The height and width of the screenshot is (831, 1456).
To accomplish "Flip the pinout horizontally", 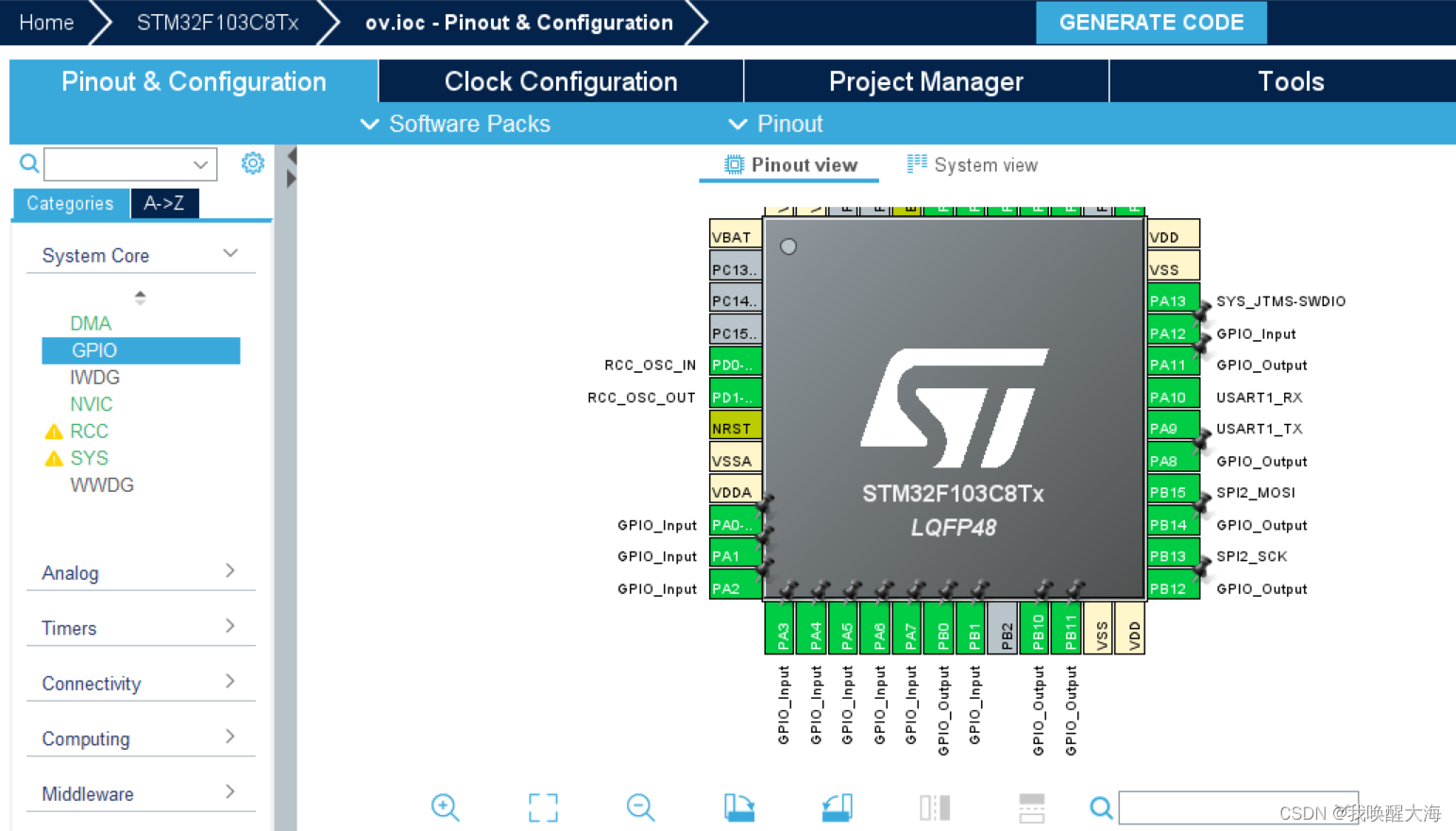I will [x=934, y=807].
